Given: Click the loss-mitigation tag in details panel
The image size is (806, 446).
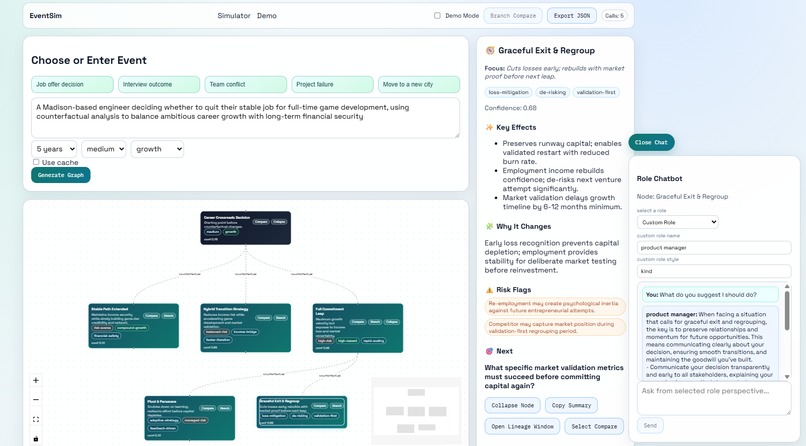Looking at the screenshot, I should pos(508,92).
